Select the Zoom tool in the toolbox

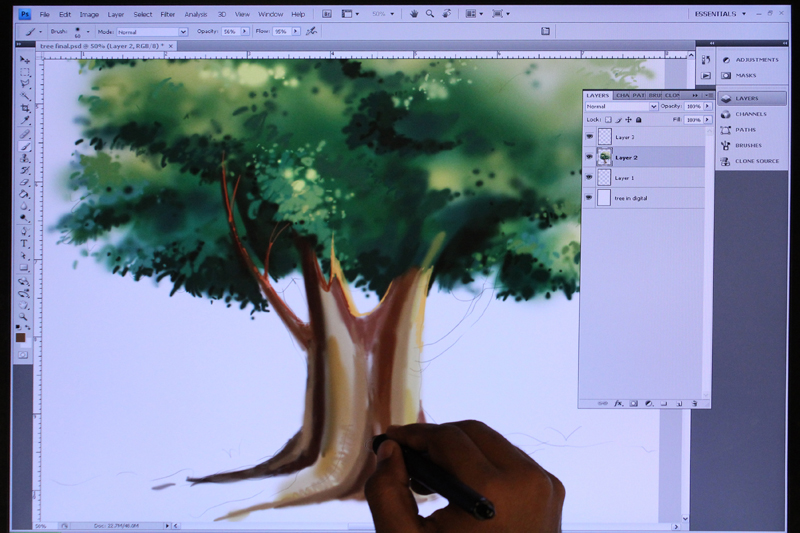(x=23, y=317)
